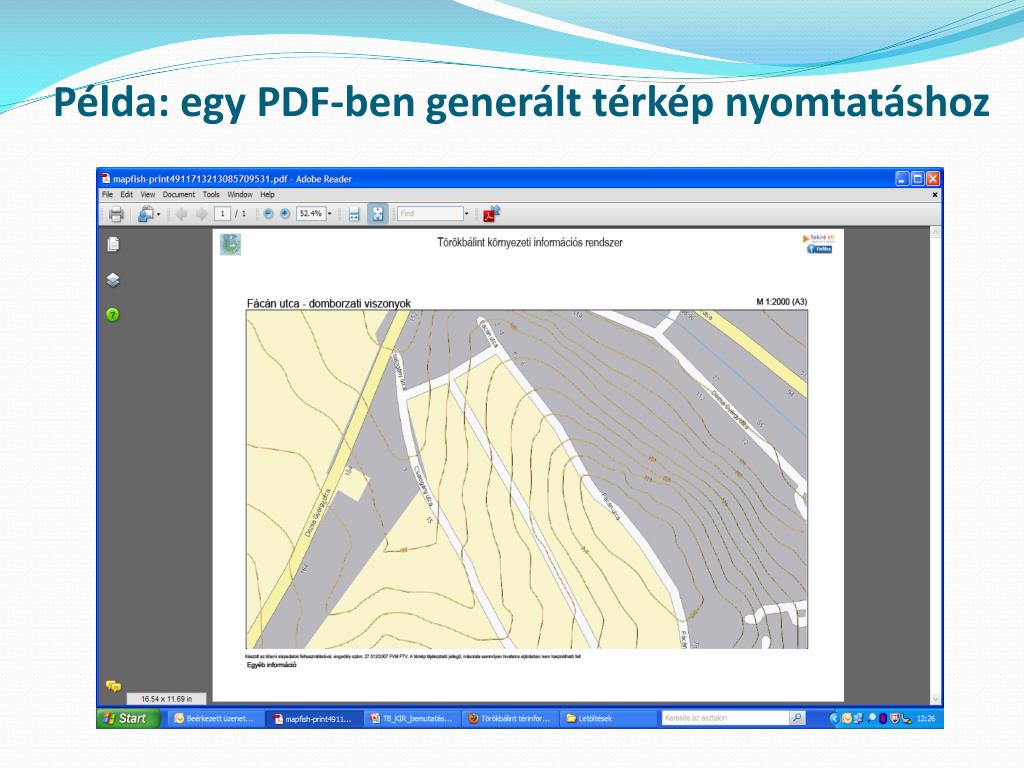This screenshot has height=768, width=1024.
Task: Open the Tools menu
Action: click(211, 195)
